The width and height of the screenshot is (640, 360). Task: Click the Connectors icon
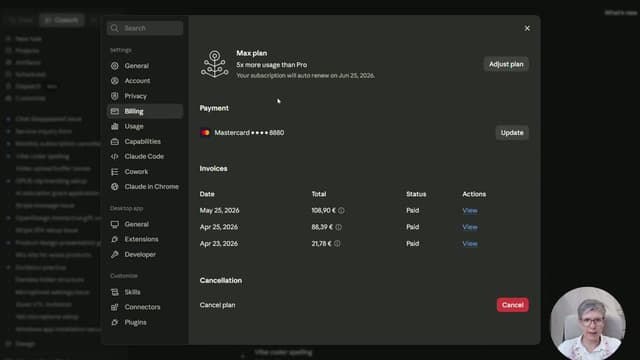115,307
